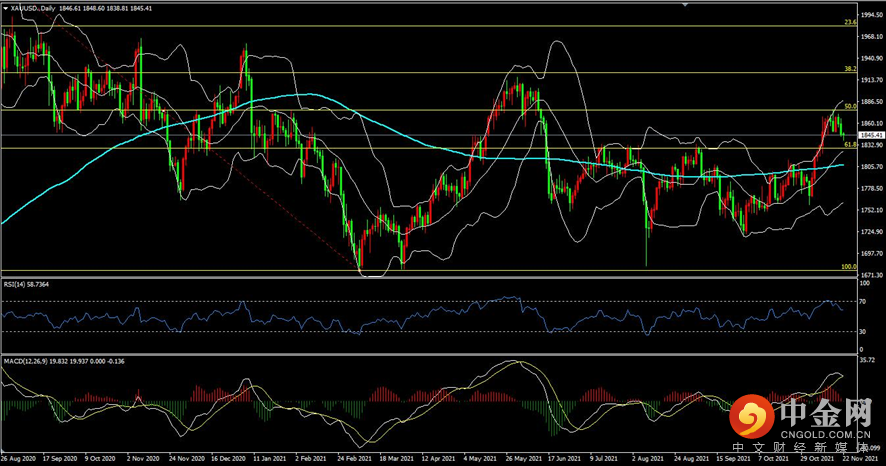Click the 2 Aug 2021 date label
The height and width of the screenshot is (466, 886).
click(x=648, y=459)
